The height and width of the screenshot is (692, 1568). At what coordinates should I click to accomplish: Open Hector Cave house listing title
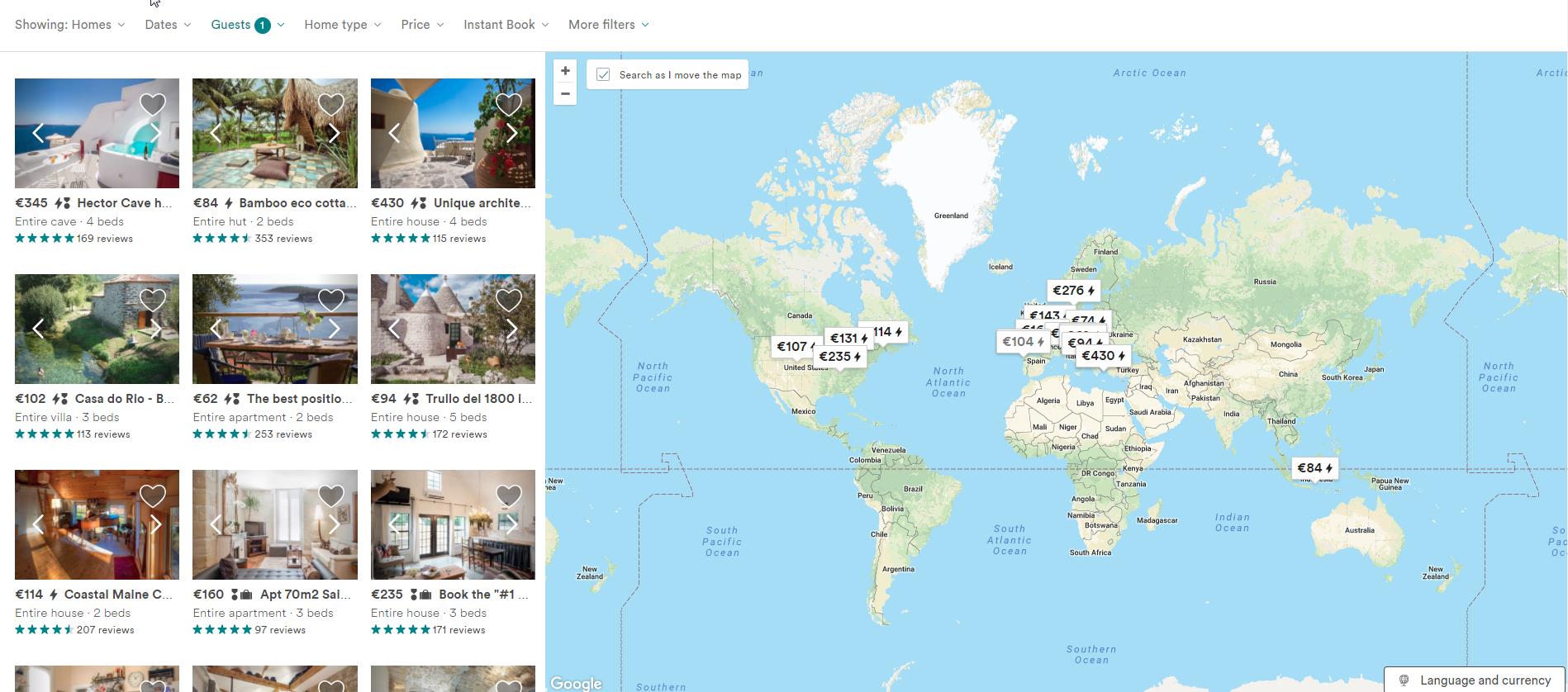(125, 203)
